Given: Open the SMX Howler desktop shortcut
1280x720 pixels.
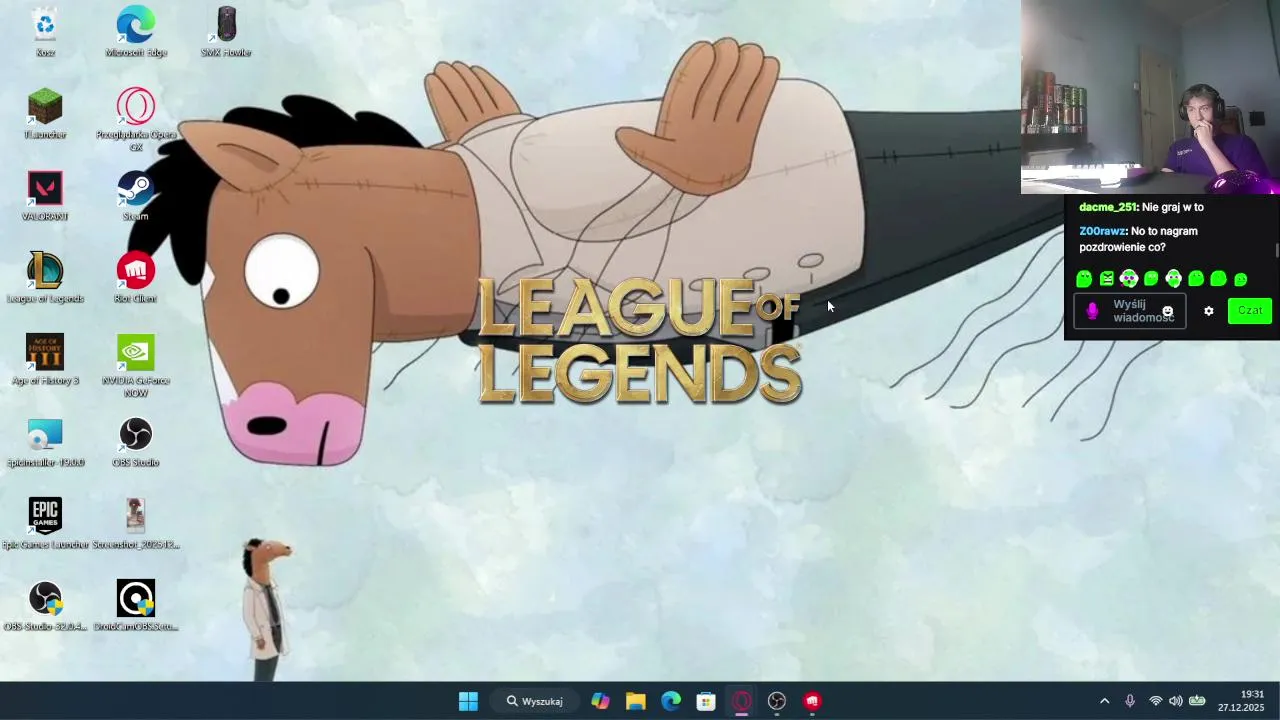Looking at the screenshot, I should pos(226,32).
